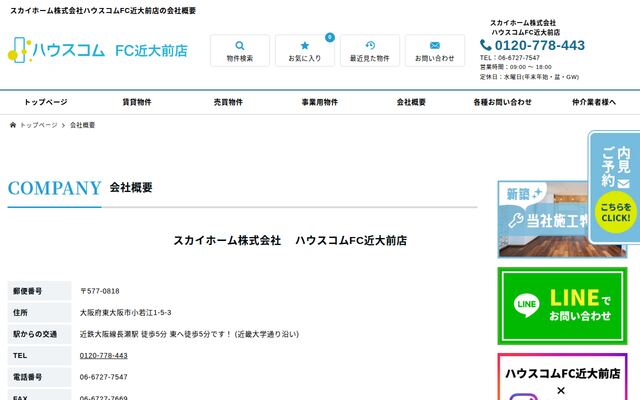Open 各種お問い合わせ menu item
This screenshot has height=400, width=640.
point(502,102)
